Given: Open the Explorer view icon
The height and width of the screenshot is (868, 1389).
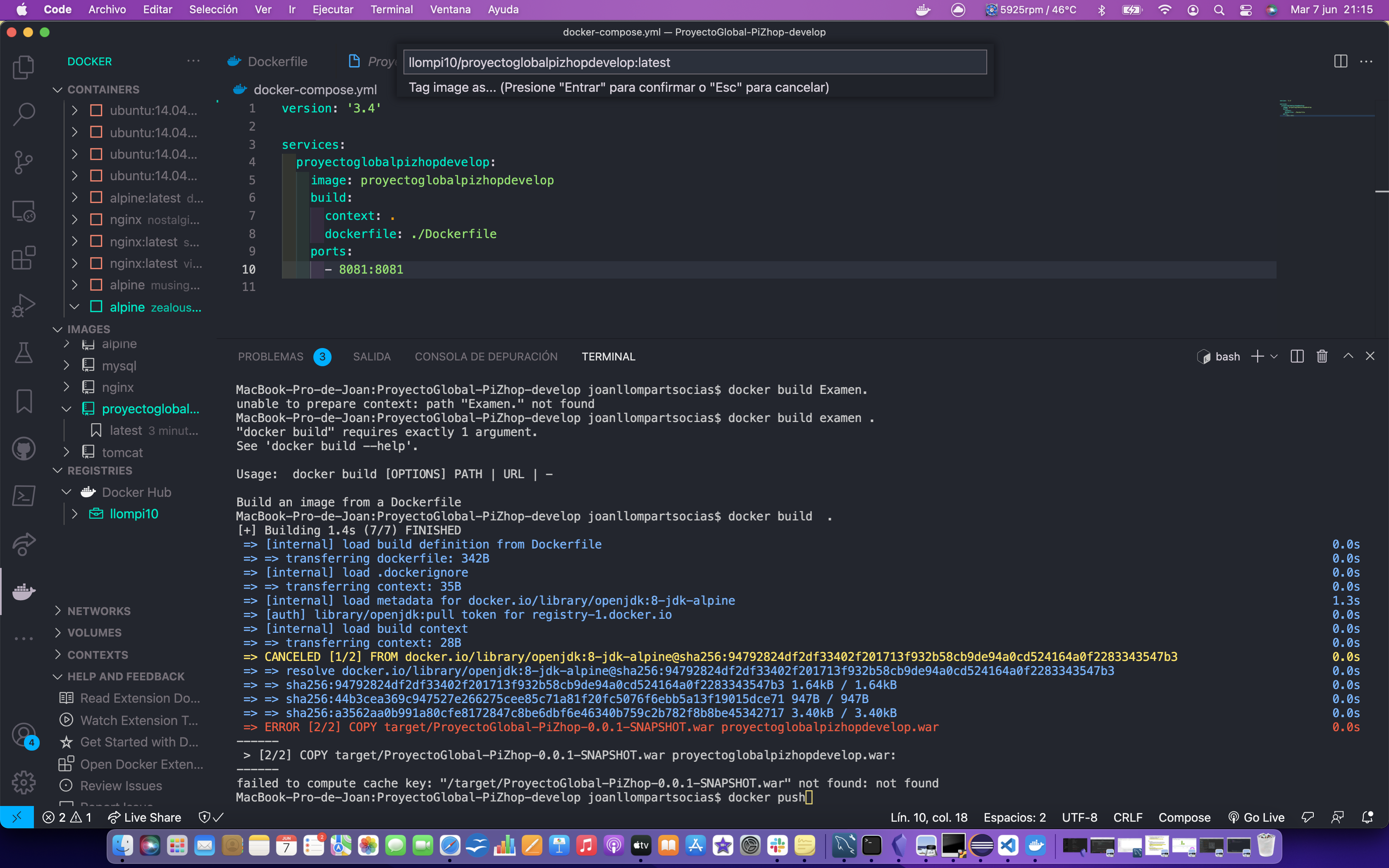Looking at the screenshot, I should click(x=24, y=67).
